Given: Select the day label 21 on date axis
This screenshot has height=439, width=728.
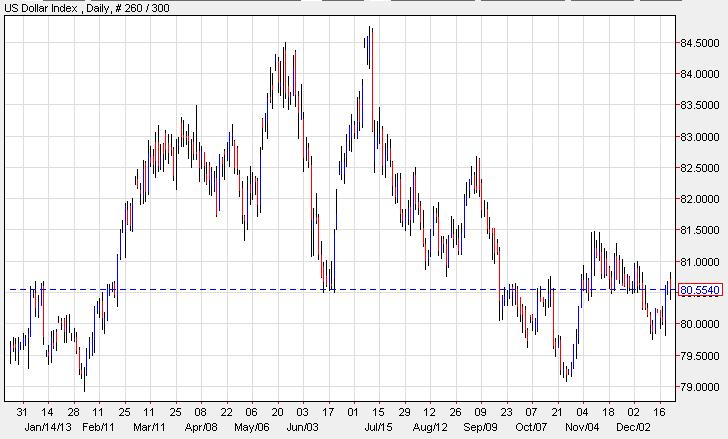Looking at the screenshot, I should tap(557, 412).
